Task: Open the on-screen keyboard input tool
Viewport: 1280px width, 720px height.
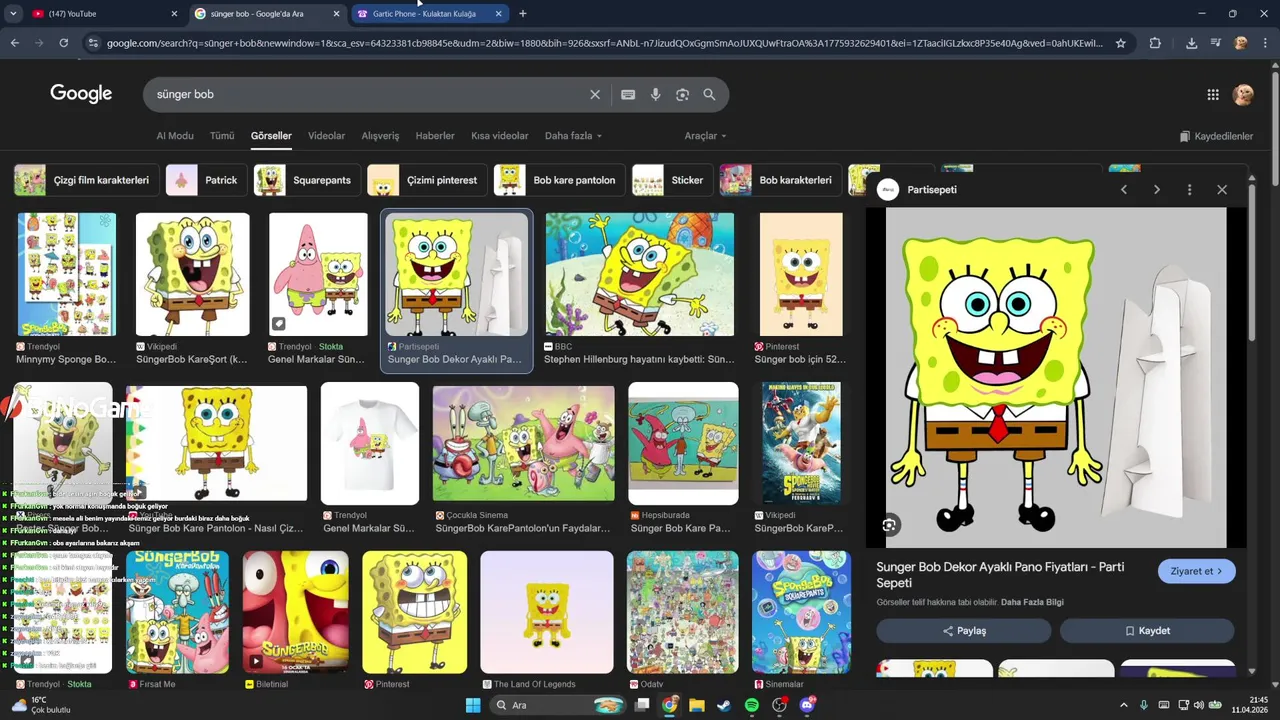Action: coord(628,94)
